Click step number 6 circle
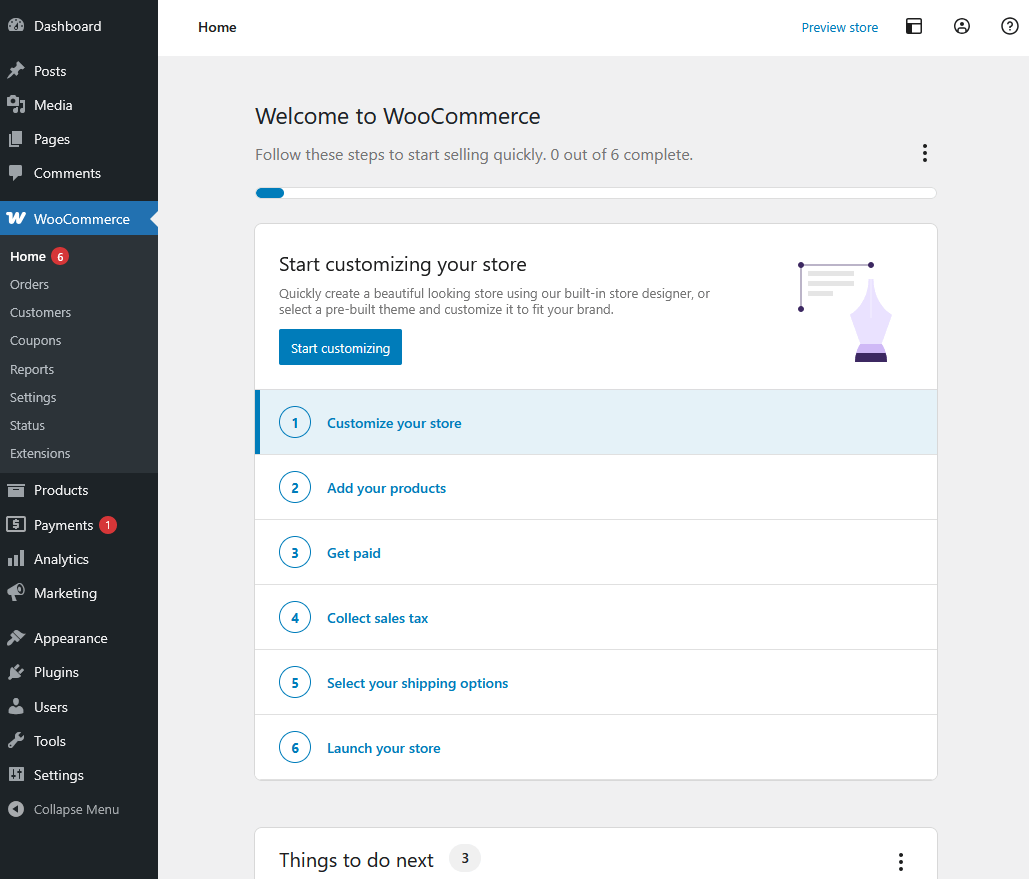 click(295, 748)
